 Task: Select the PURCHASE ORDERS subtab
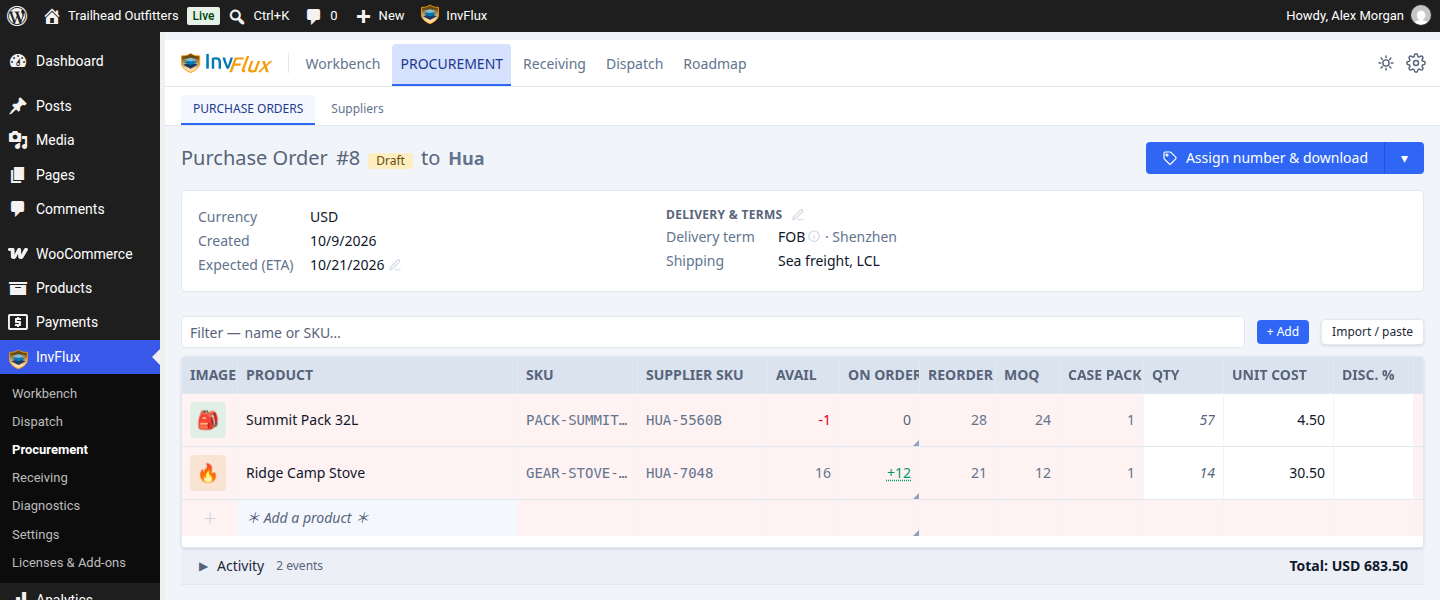click(x=248, y=109)
